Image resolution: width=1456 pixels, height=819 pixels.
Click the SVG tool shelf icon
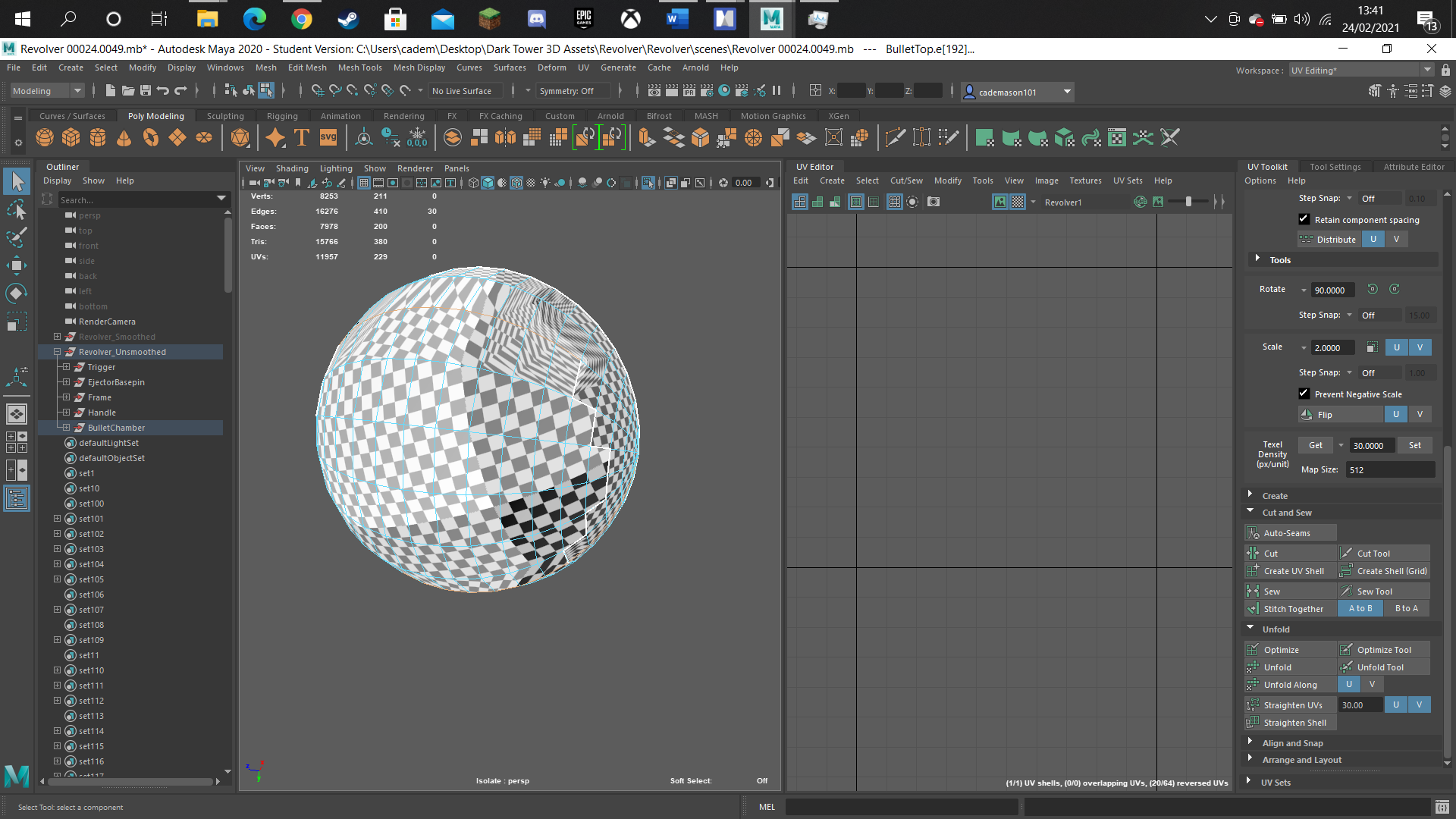328,137
